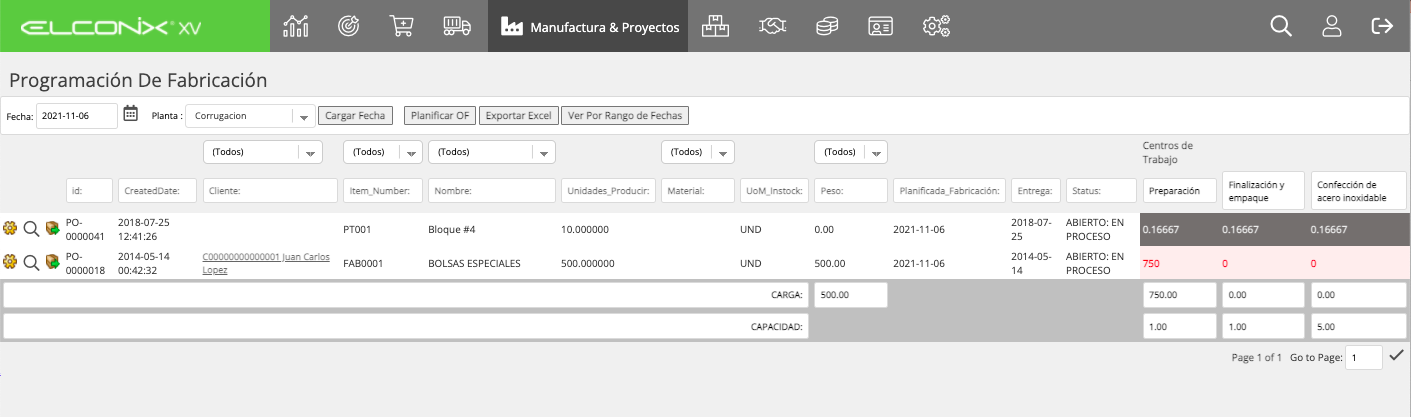Open the user profile icon

click(x=1331, y=26)
